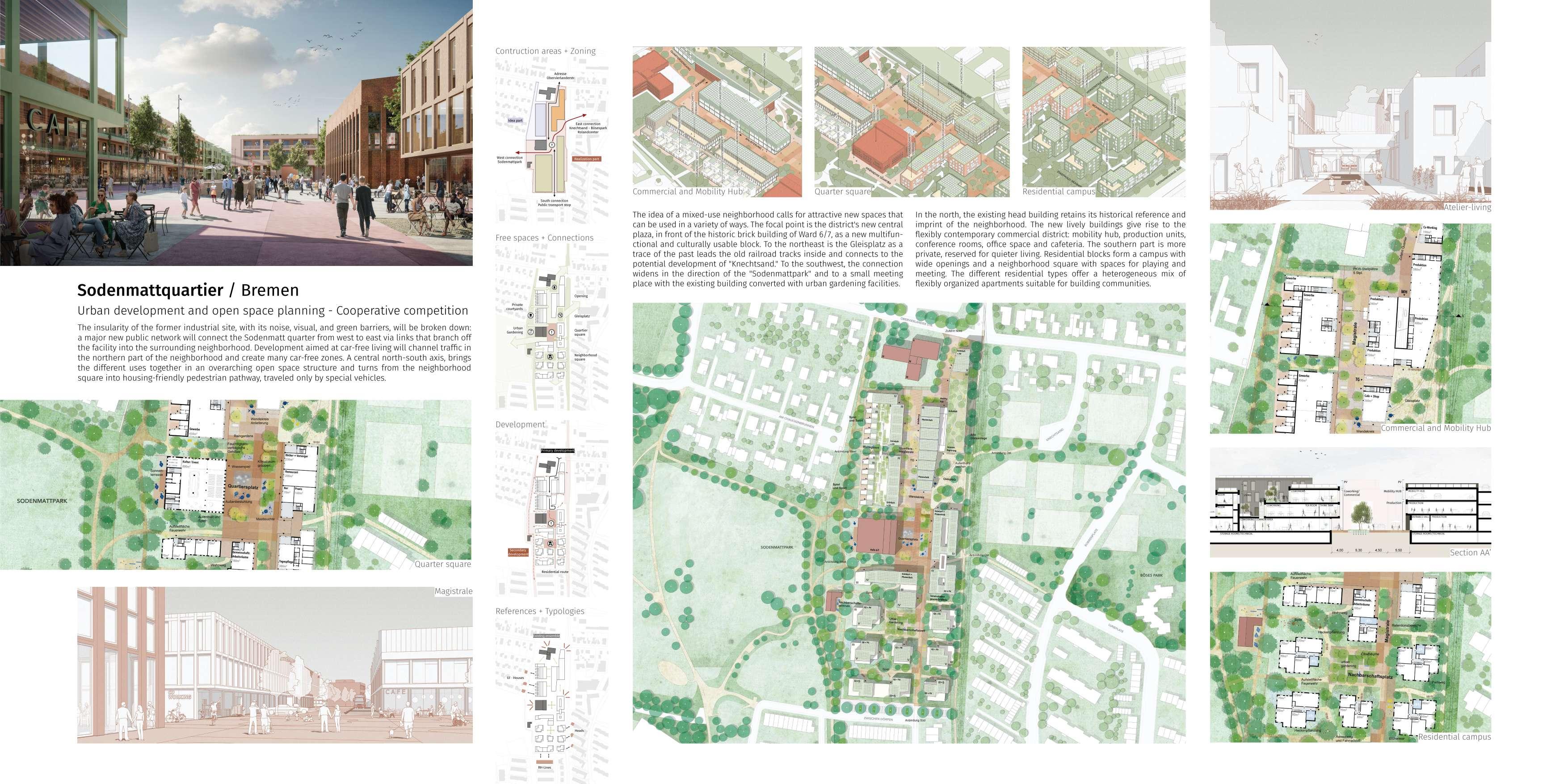Viewport: 1568px width, 784px height.
Task: Open the Residential campus axonometric drawing
Action: 1104,122
